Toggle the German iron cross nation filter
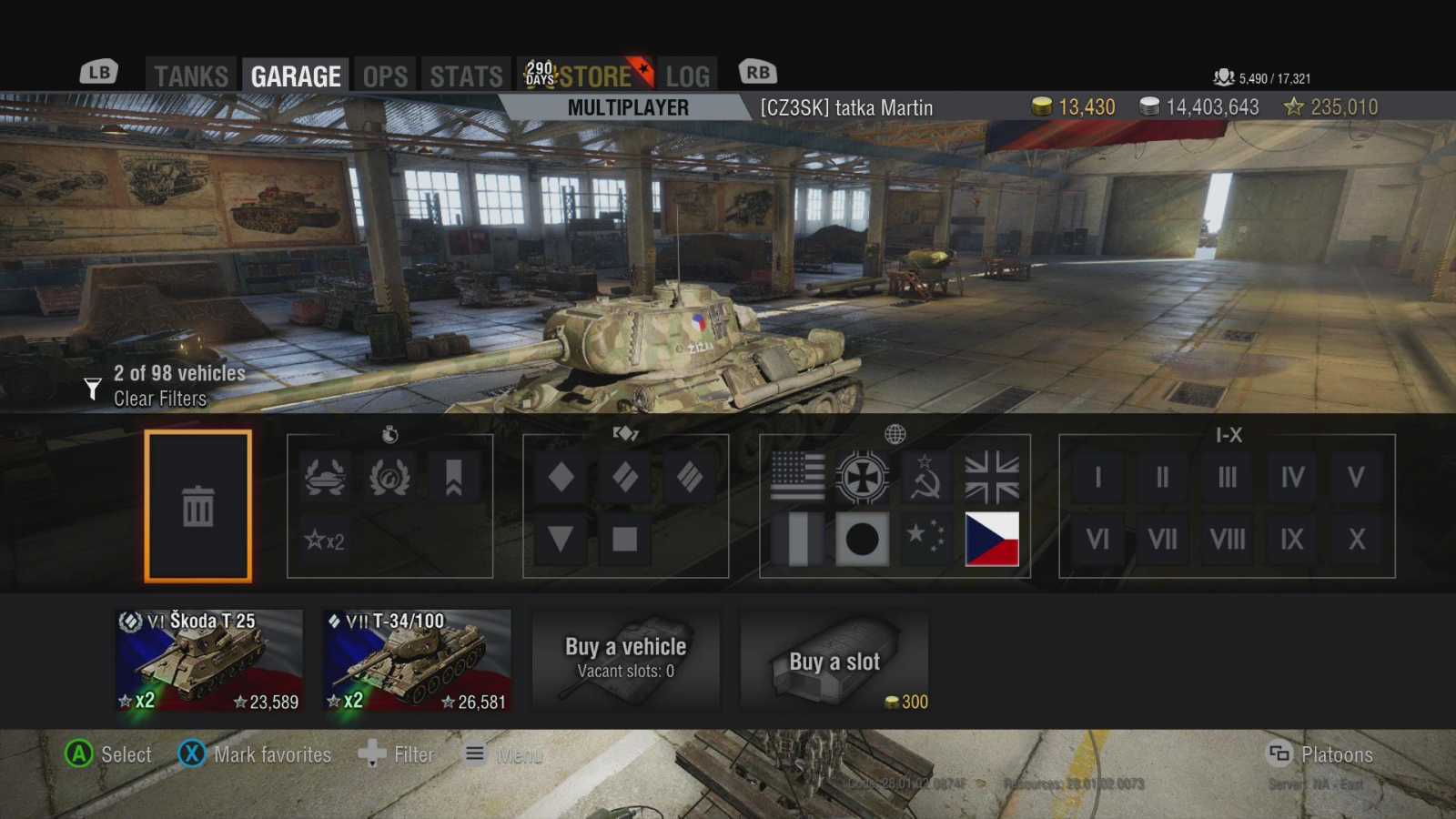Image resolution: width=1456 pixels, height=819 pixels. (x=862, y=477)
